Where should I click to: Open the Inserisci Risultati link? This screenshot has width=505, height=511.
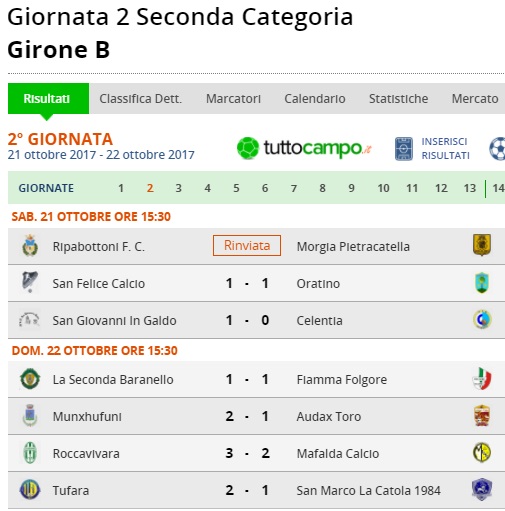445,149
